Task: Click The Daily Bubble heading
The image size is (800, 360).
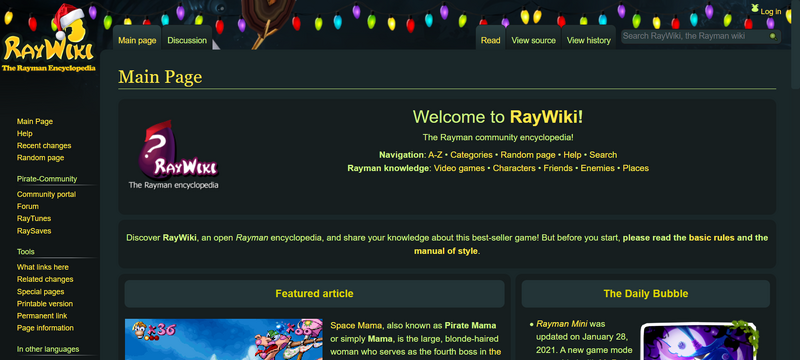Action: [x=645, y=294]
